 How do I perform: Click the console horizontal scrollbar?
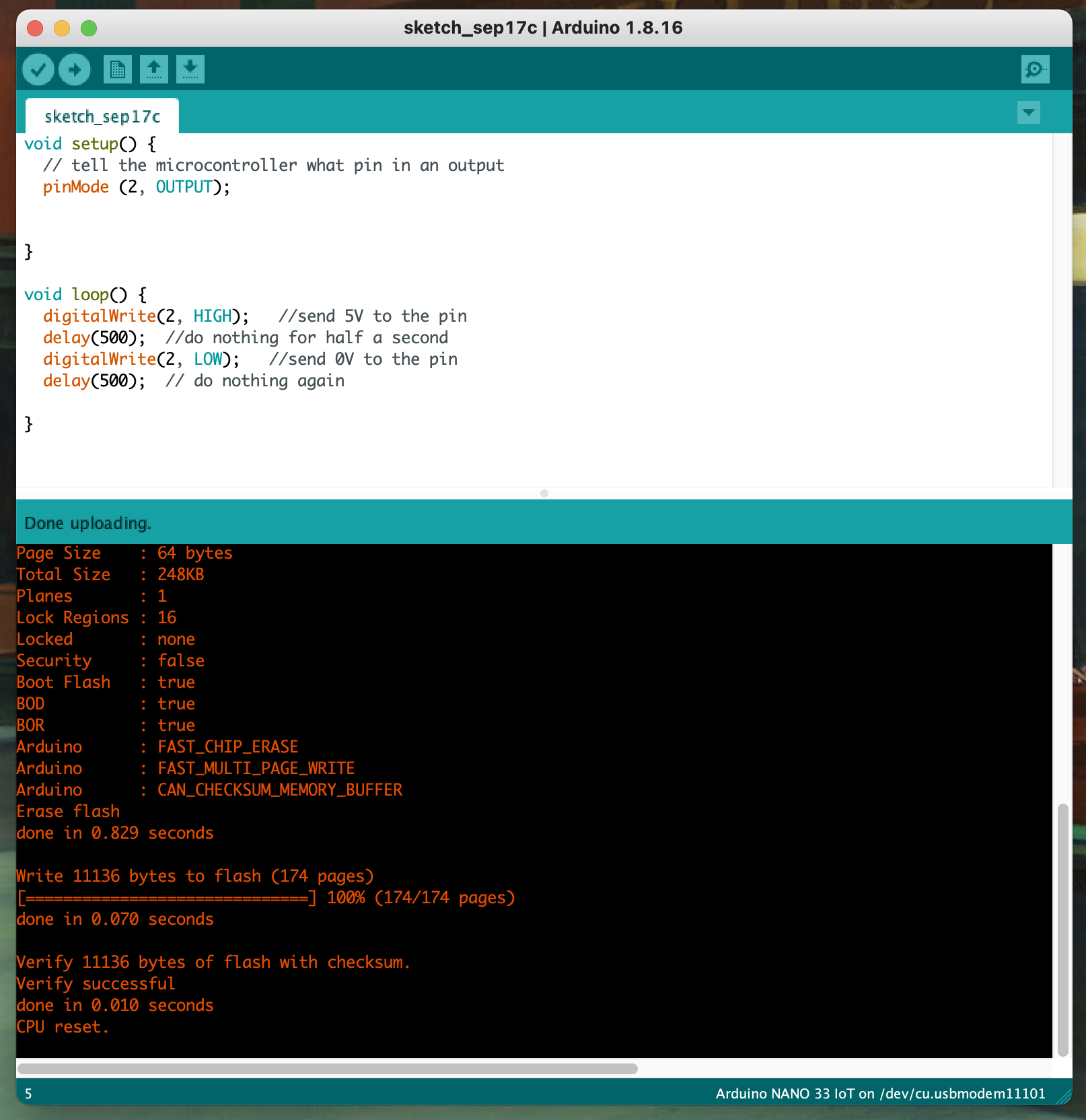[327, 1069]
